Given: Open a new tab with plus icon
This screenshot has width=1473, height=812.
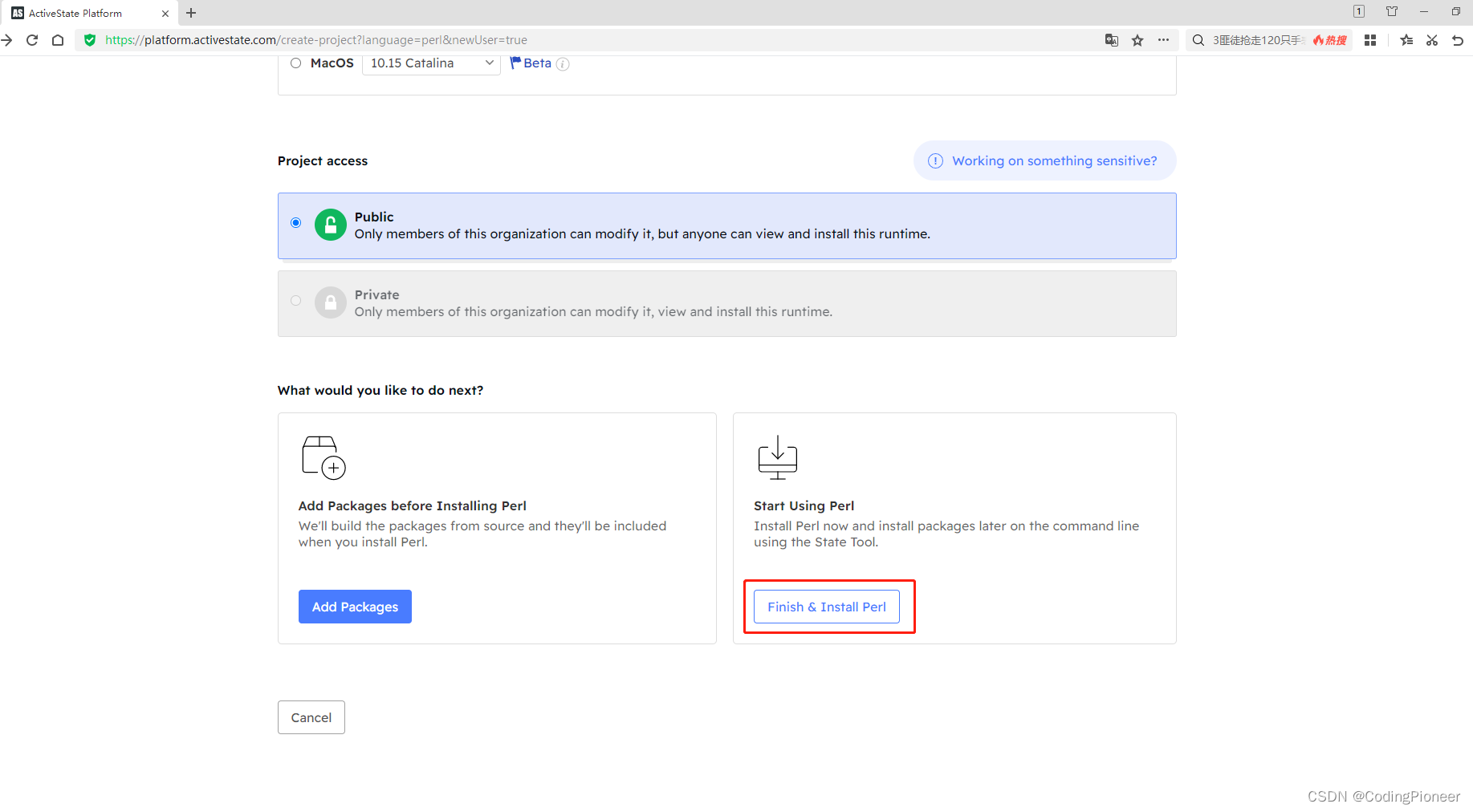Looking at the screenshot, I should pos(191,13).
